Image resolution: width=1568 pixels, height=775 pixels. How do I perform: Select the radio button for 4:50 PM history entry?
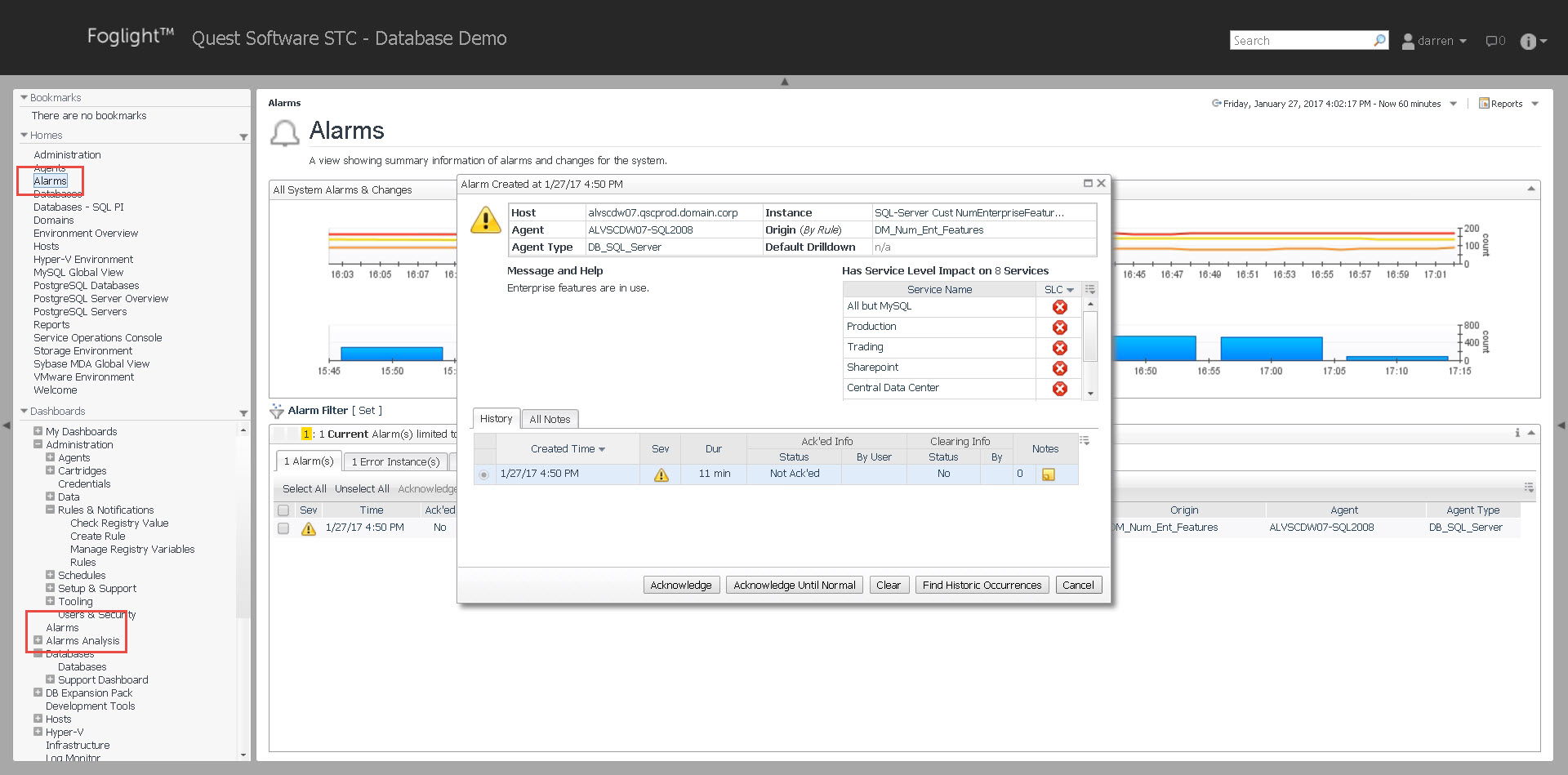[484, 474]
